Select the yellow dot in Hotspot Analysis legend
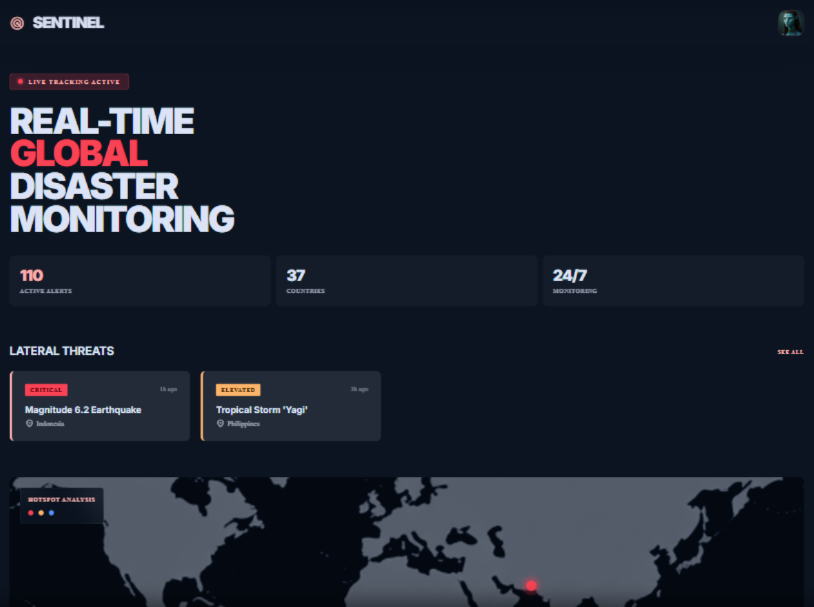Screen dimensions: 814x607 (41, 513)
